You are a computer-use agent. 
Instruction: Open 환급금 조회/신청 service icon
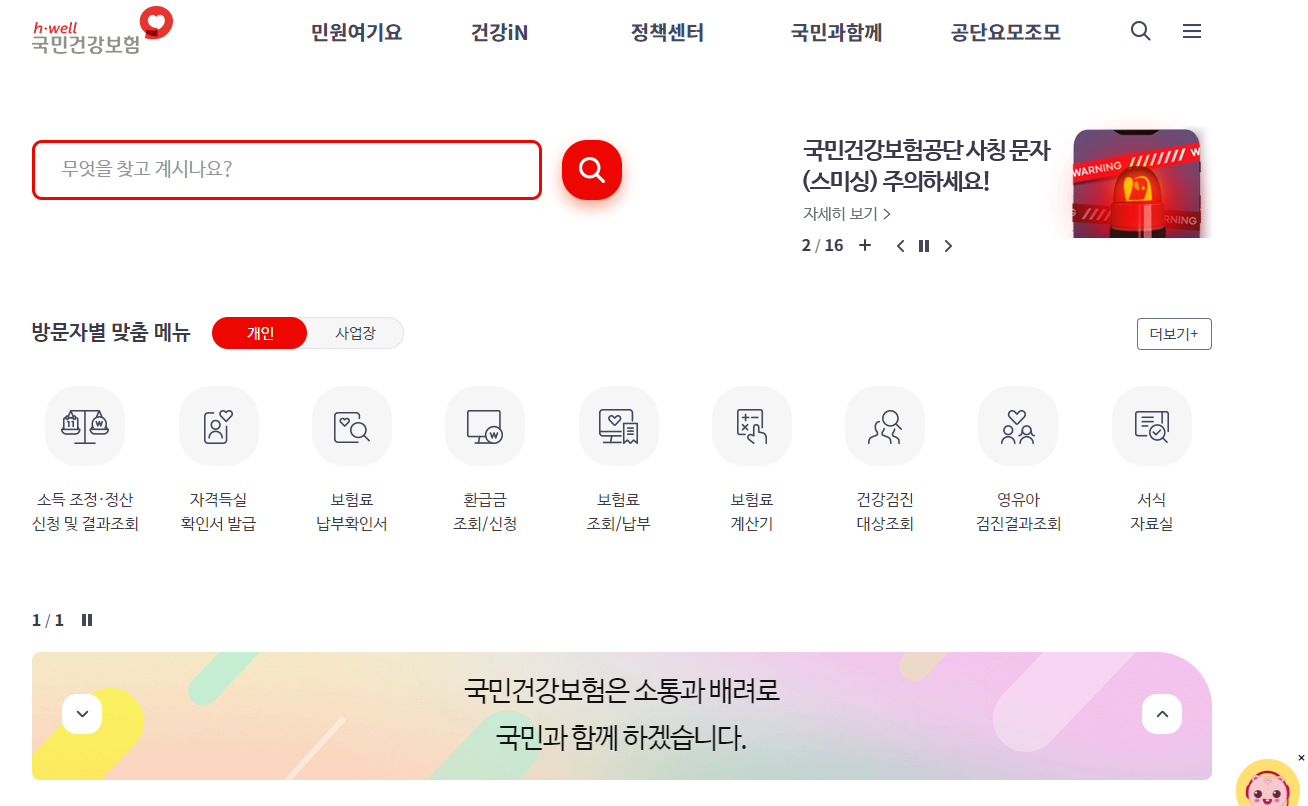click(485, 425)
